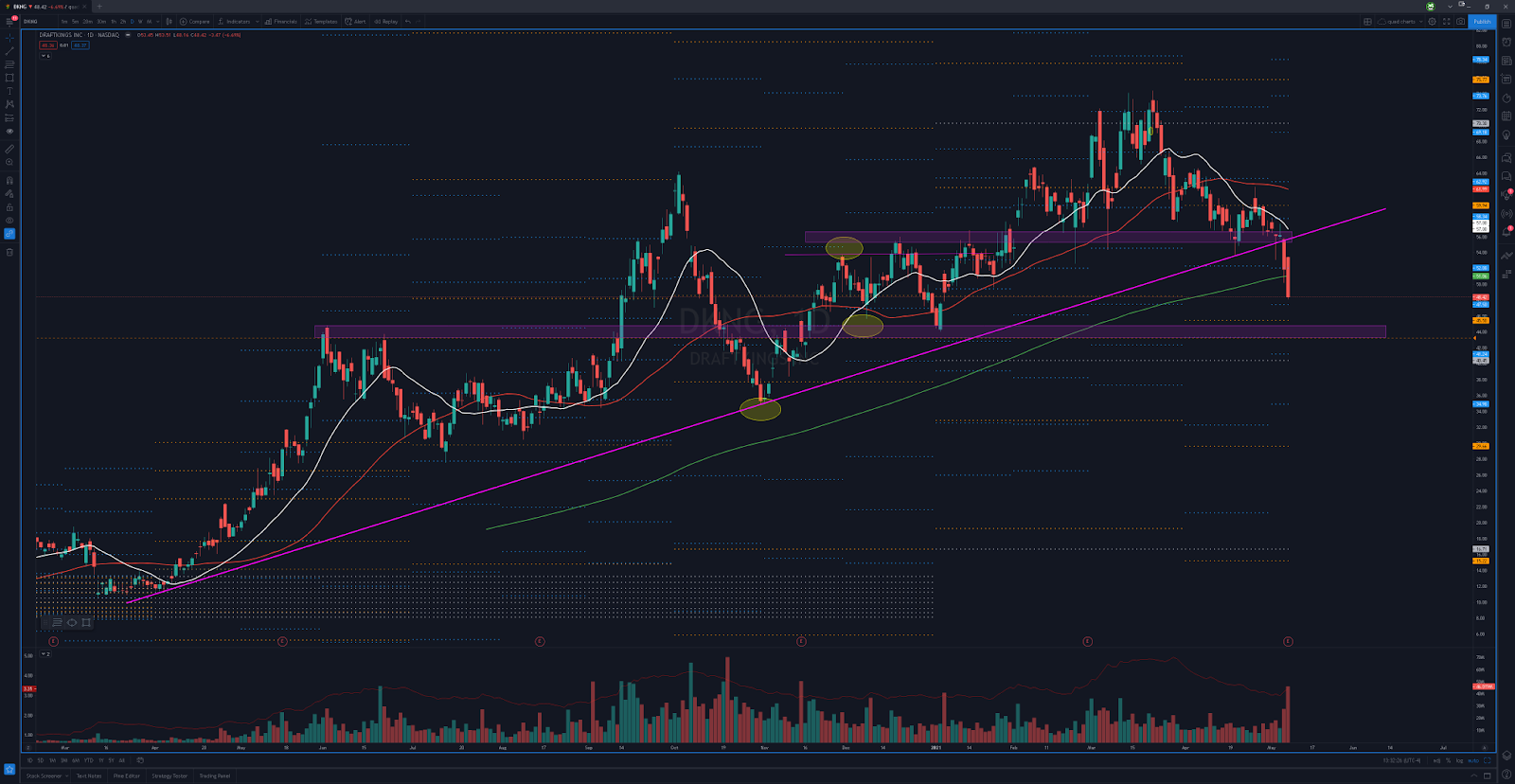
Task: Maximize the bottom panel
Action: (1487, 775)
